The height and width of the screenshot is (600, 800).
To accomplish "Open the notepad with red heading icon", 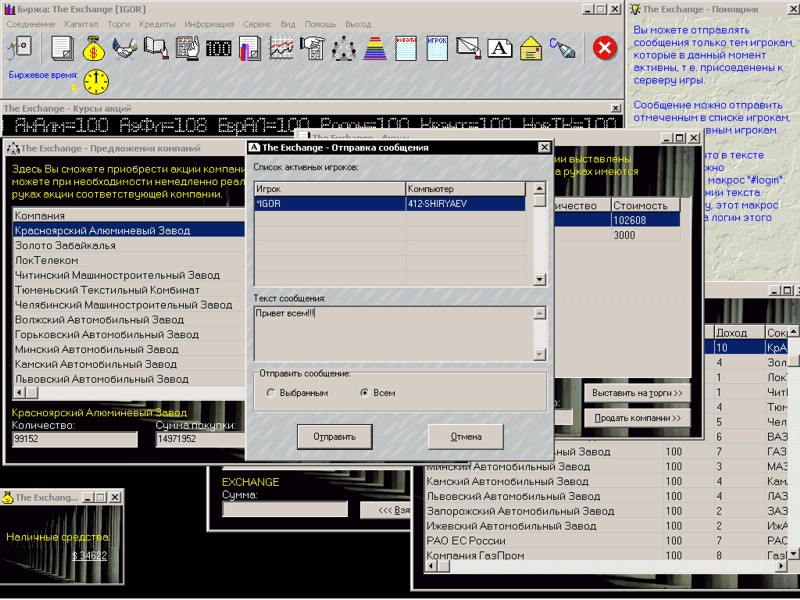I will [406, 48].
